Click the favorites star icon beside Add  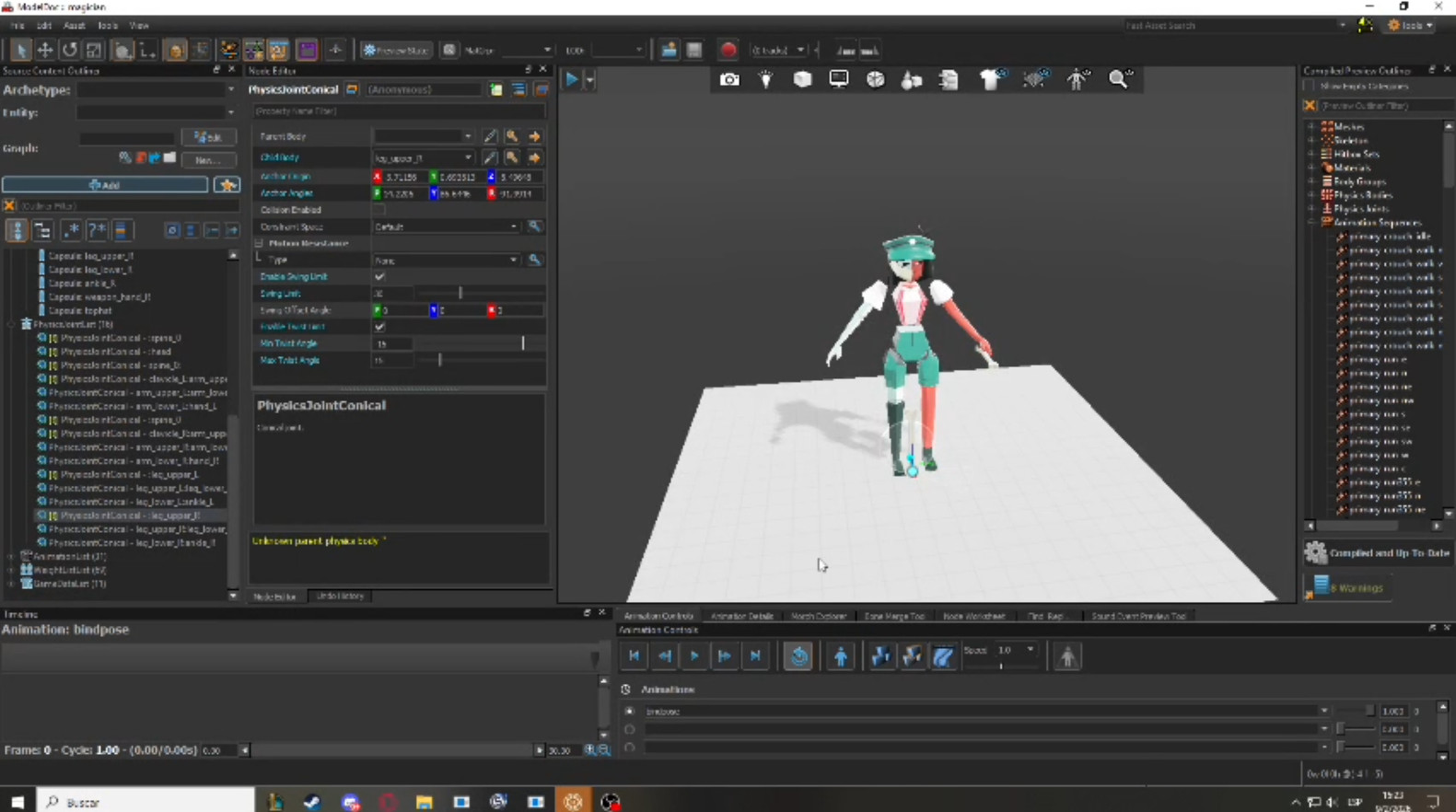point(227,185)
